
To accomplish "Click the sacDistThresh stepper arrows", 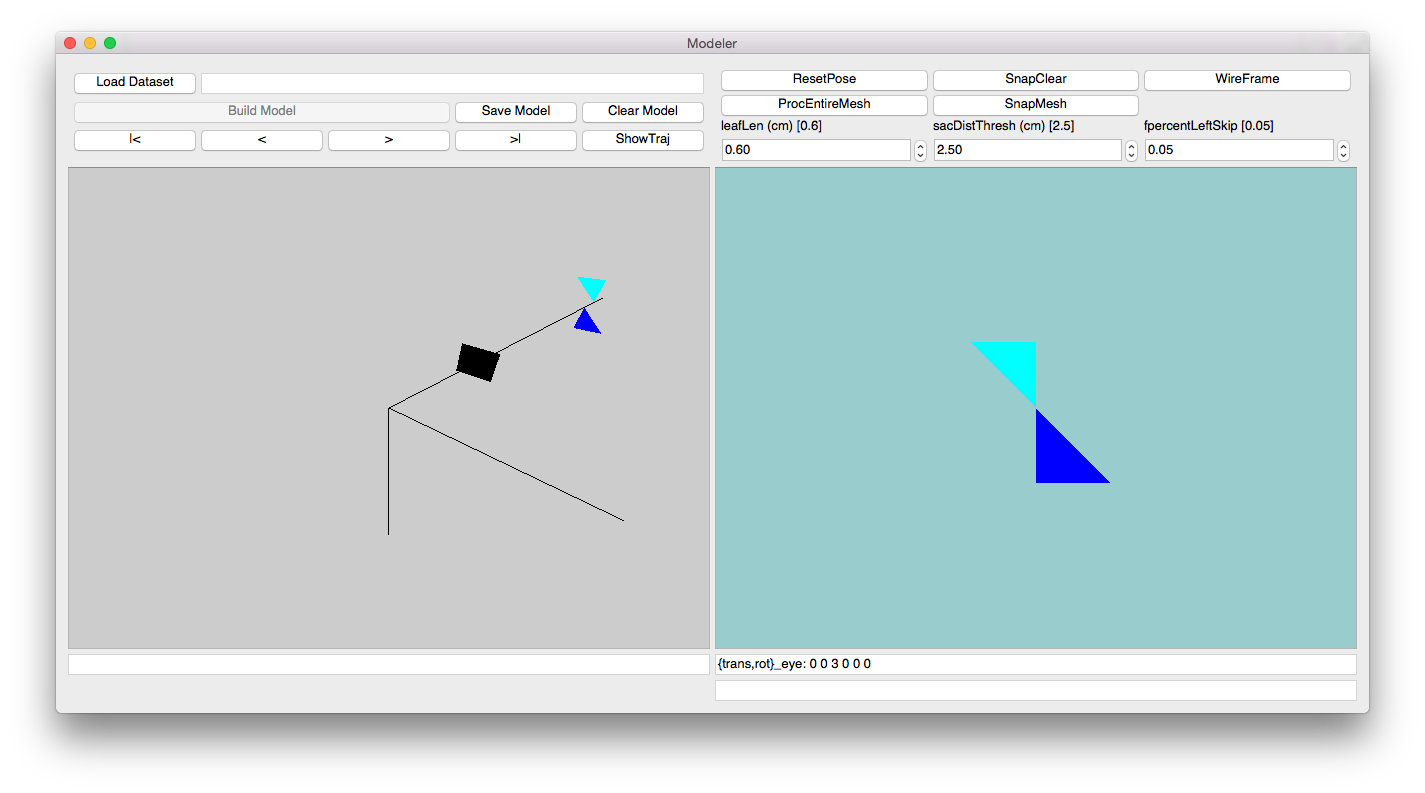I will pyautogui.click(x=1132, y=150).
